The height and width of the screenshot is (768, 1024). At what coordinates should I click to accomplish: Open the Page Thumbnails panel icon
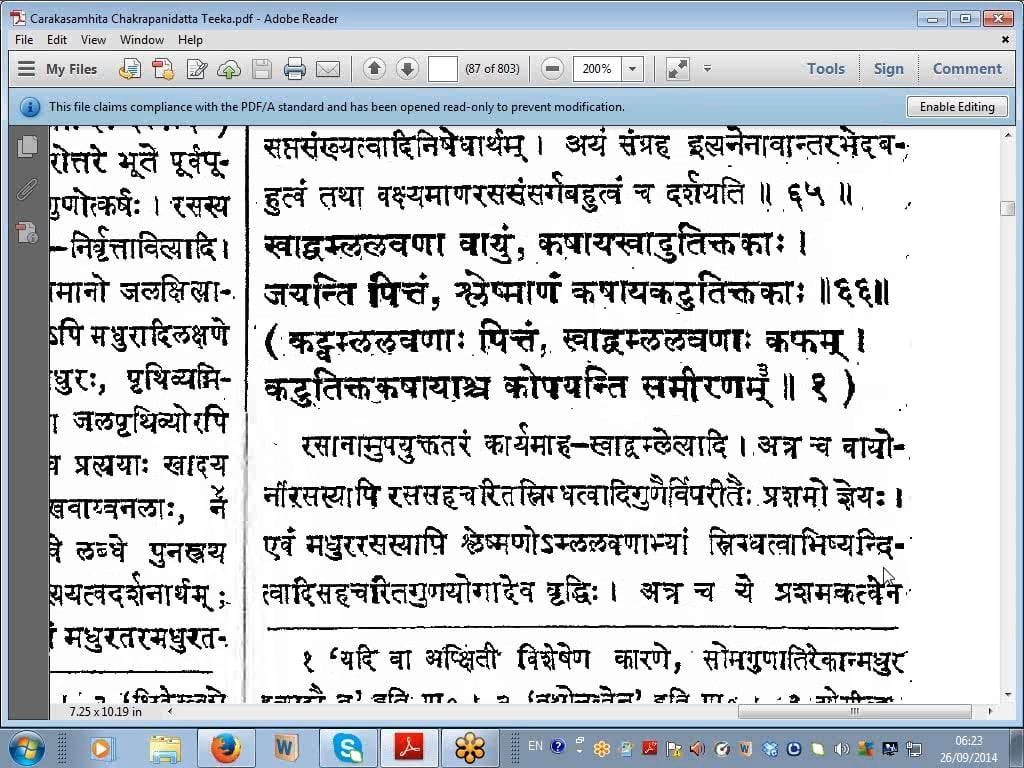(27, 146)
